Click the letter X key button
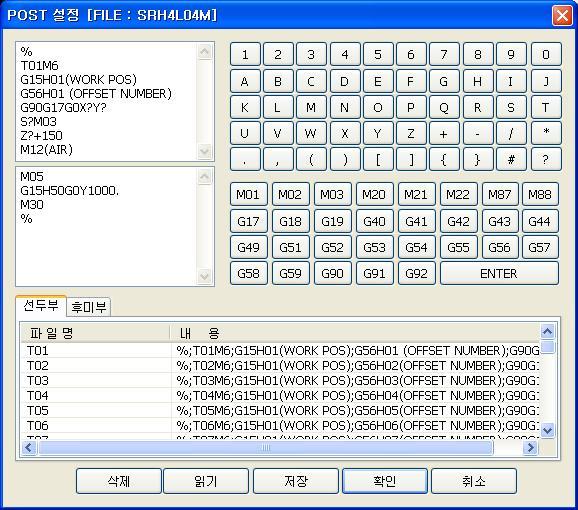This screenshot has height=510, width=578. [345, 133]
